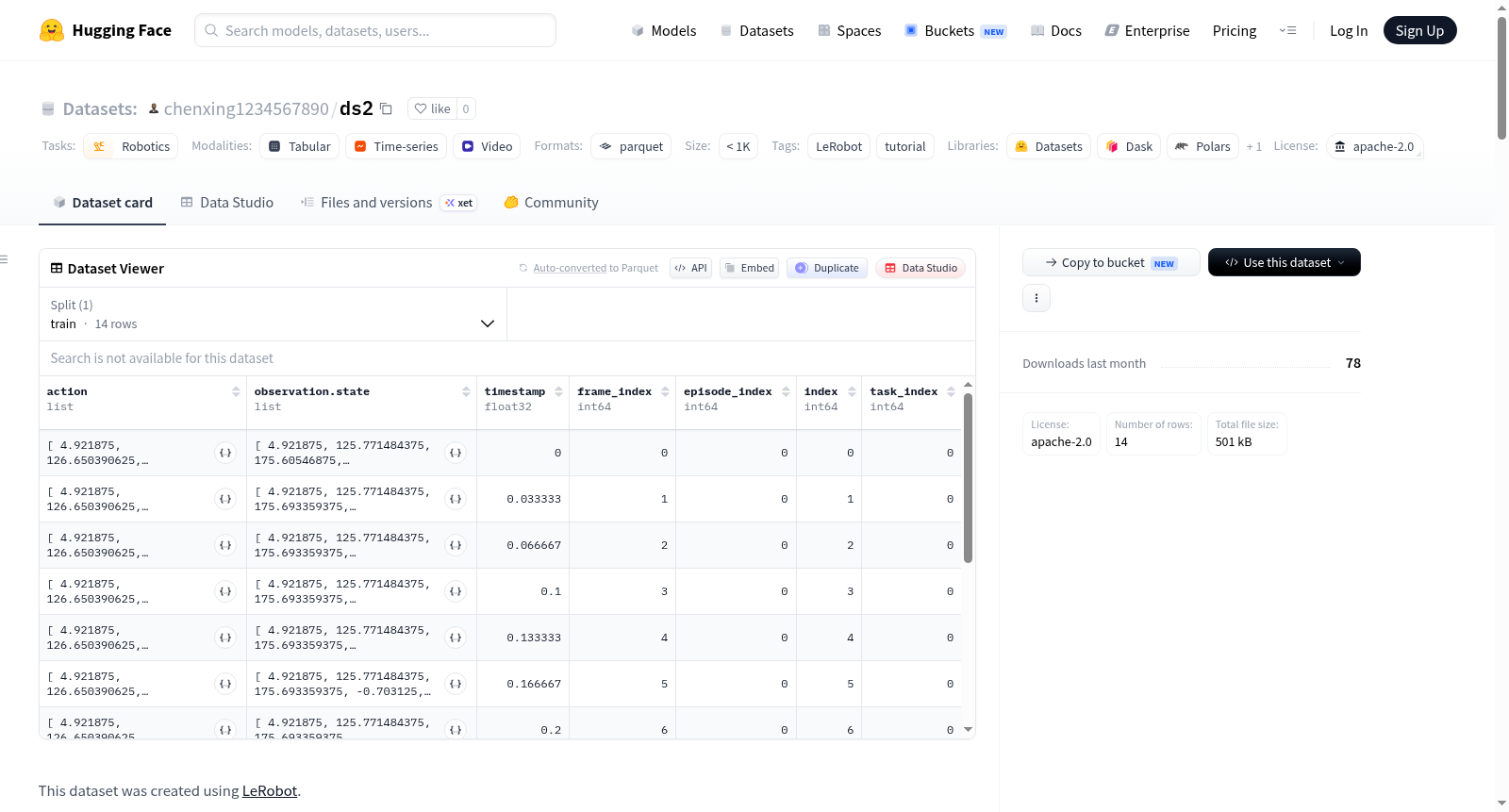The image size is (1509, 812).
Task: Filter by the Tabular modality tag
Action: (300, 146)
